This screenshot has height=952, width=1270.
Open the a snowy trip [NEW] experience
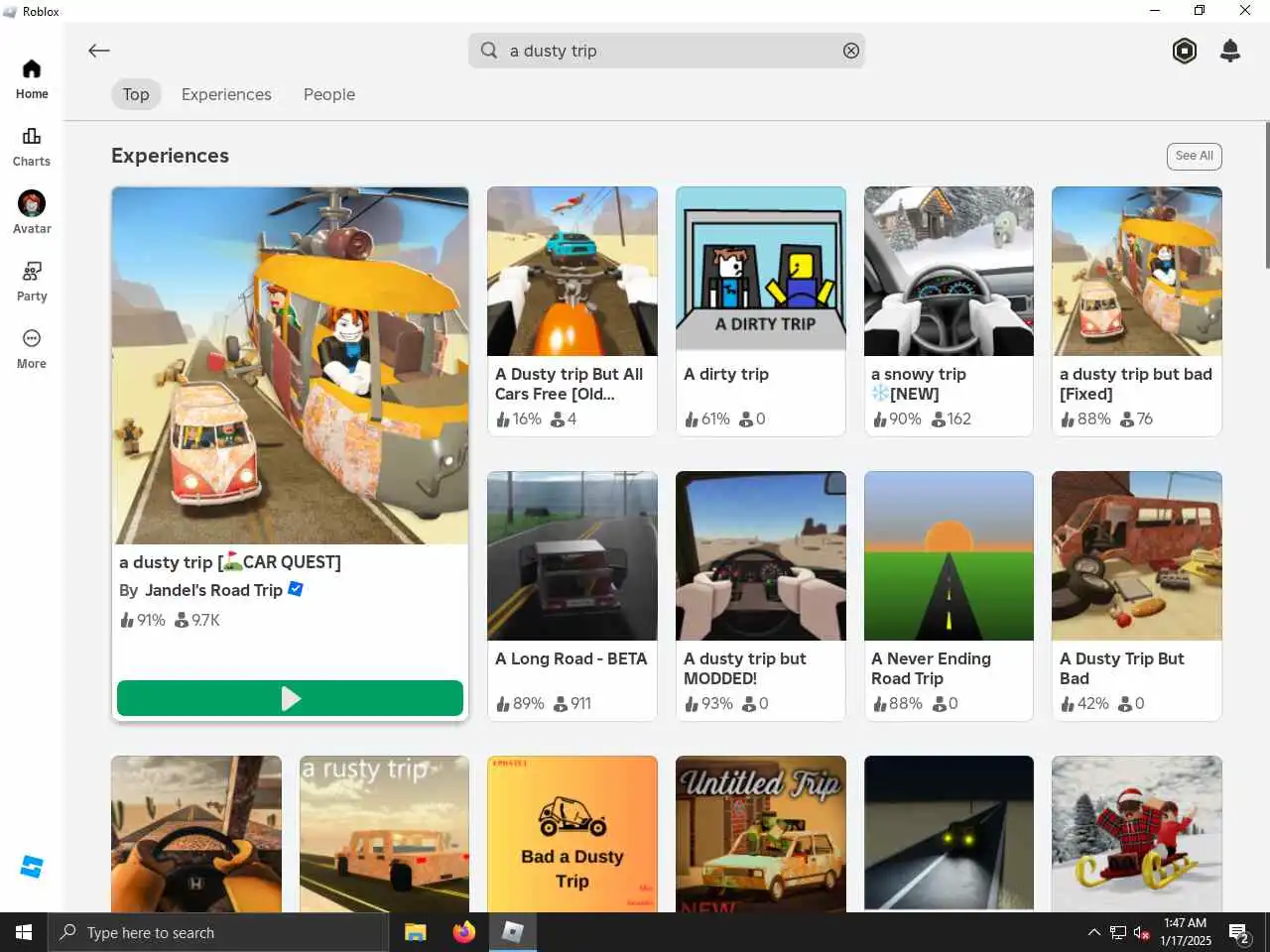pyautogui.click(x=949, y=311)
